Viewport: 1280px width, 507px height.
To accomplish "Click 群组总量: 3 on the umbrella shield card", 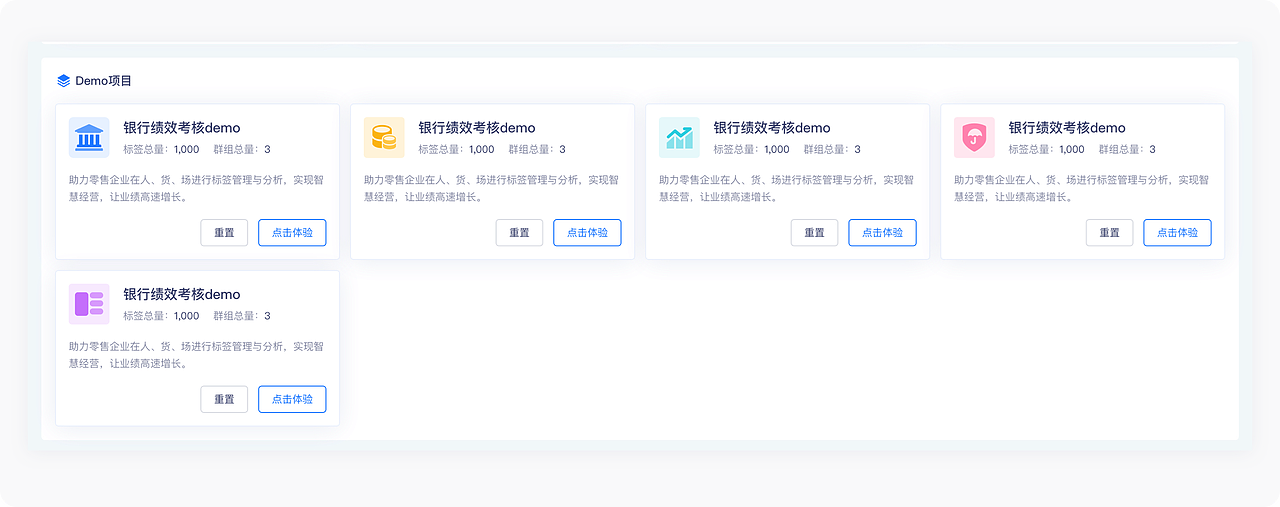I will coord(1127,149).
